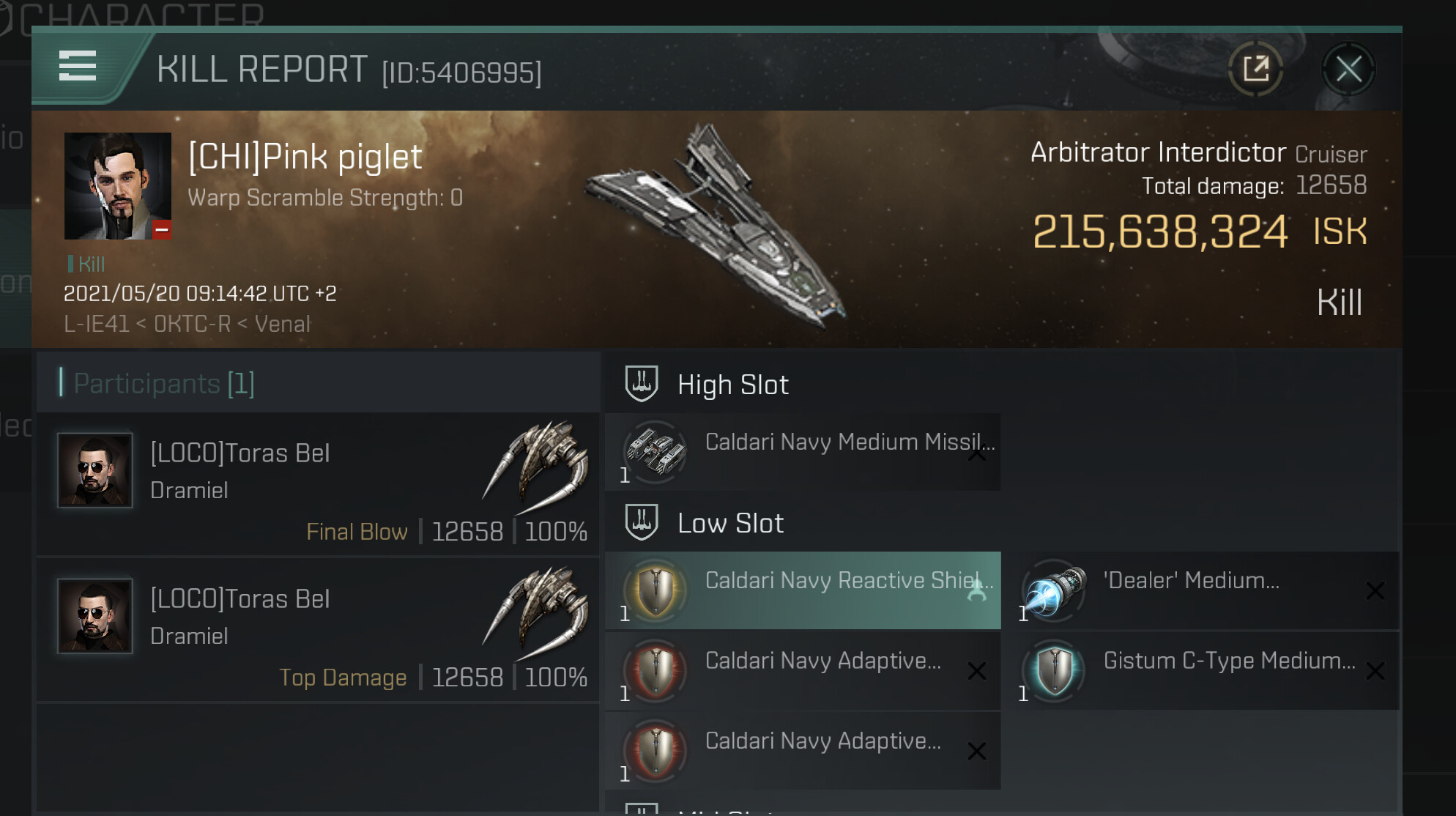This screenshot has width=1456, height=816.
Task: Open the hamburger menu in Kill Report
Action: [x=78, y=67]
